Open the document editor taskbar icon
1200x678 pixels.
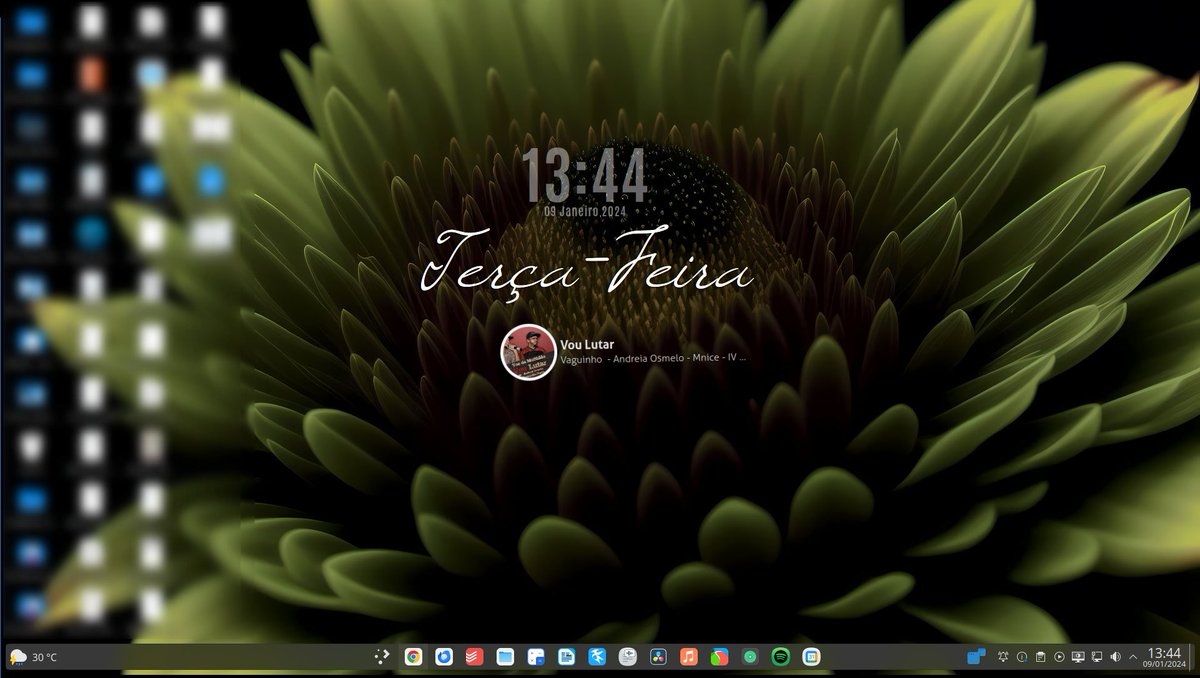click(566, 657)
